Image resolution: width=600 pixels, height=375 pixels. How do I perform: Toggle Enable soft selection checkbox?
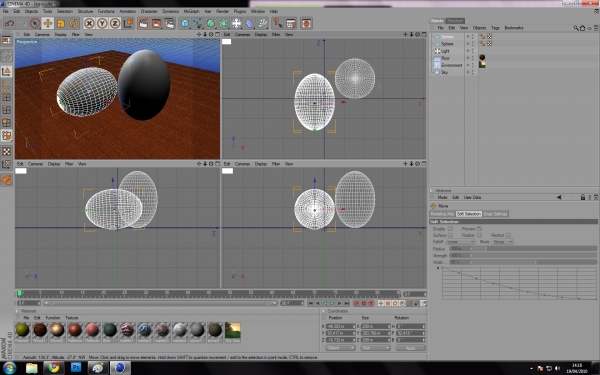coord(450,229)
